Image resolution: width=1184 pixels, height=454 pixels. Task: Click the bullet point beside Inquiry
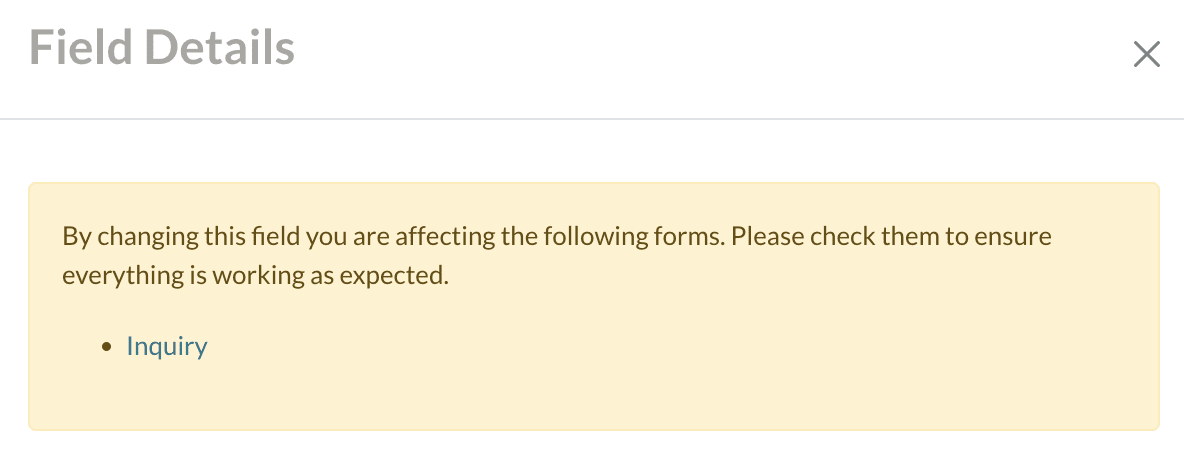point(107,348)
